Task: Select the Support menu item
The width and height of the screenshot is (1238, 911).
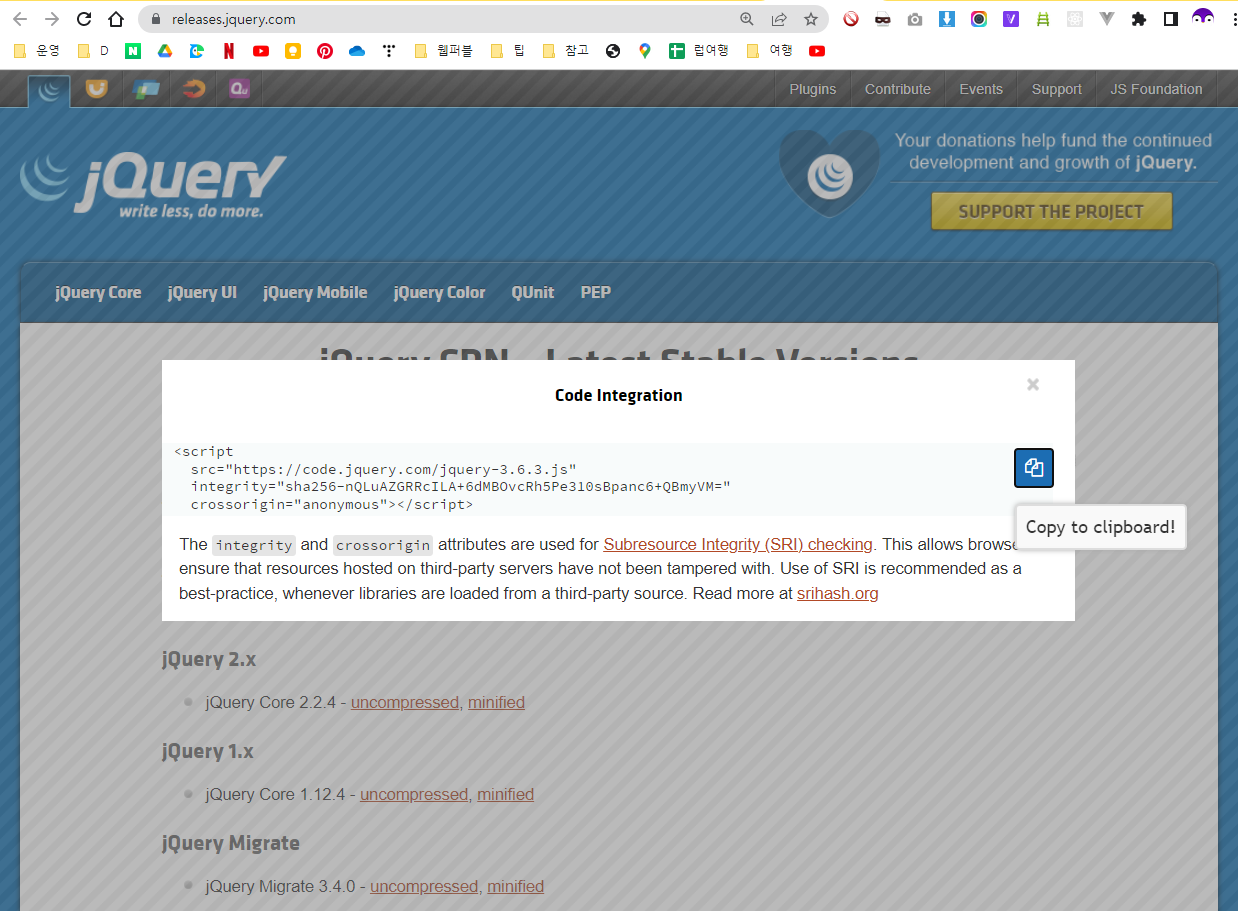Action: click(1056, 89)
